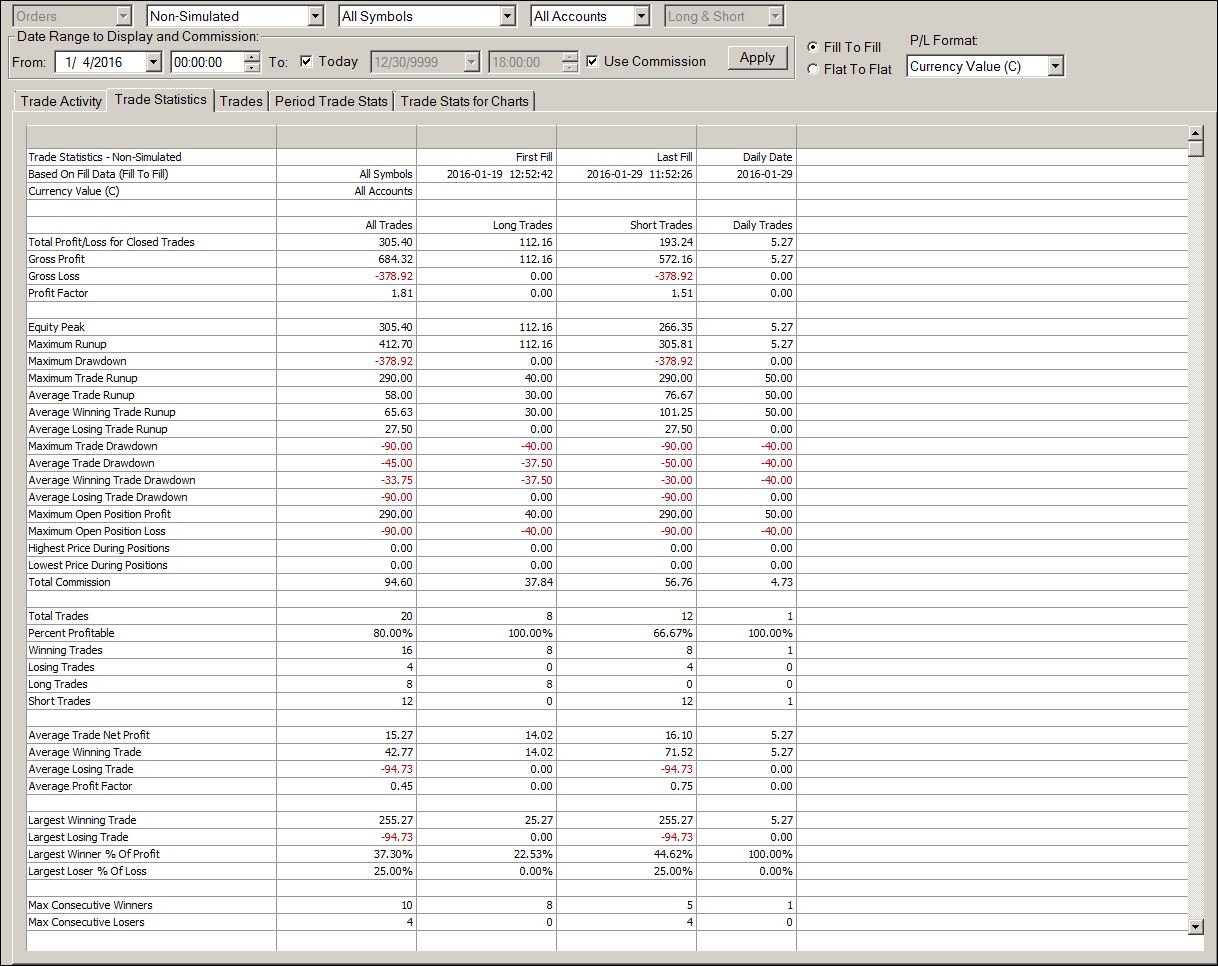
Task: Click the Total Trades row label
Action: point(58,616)
